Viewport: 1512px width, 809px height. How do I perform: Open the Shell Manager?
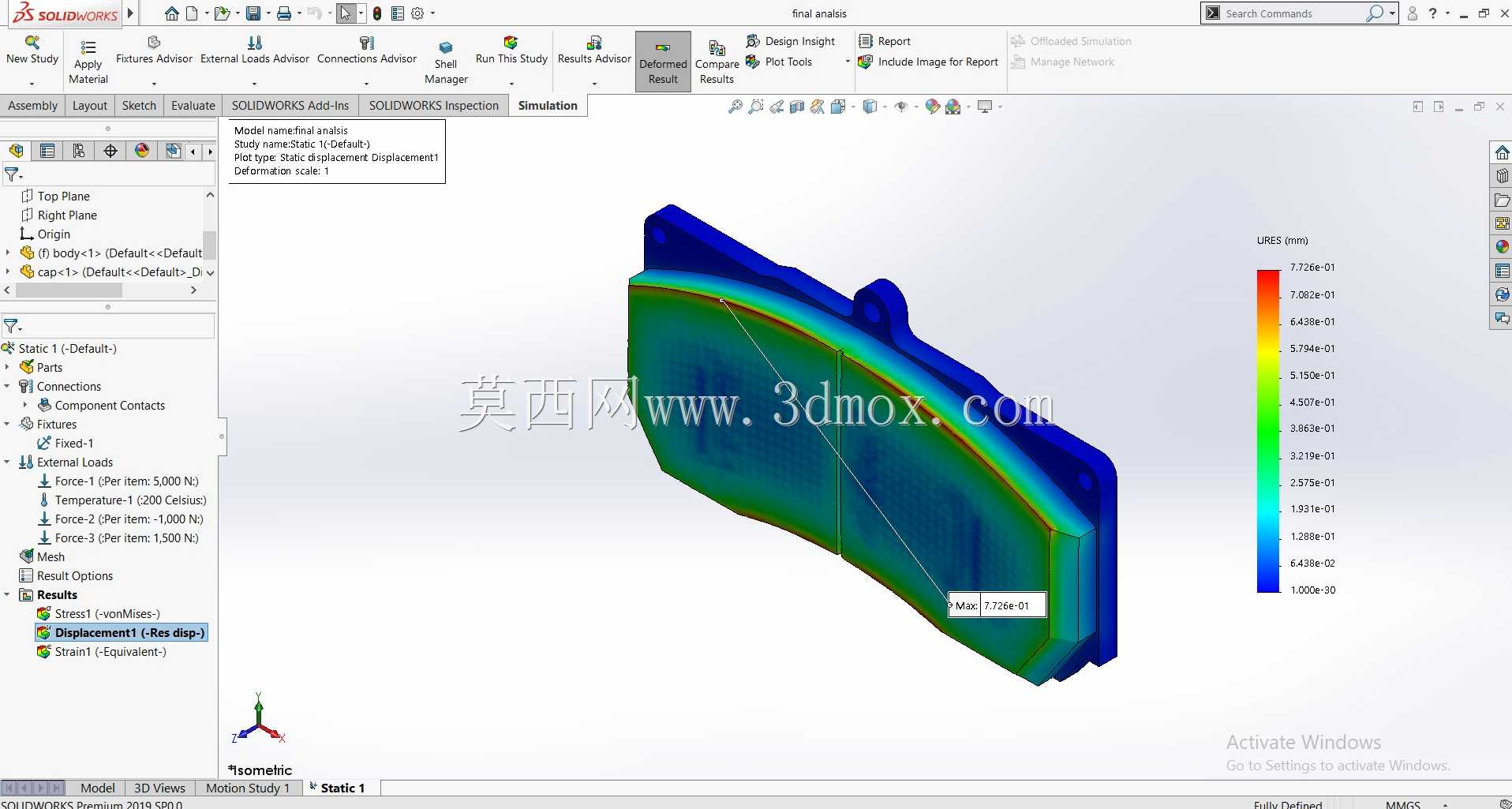pyautogui.click(x=446, y=62)
